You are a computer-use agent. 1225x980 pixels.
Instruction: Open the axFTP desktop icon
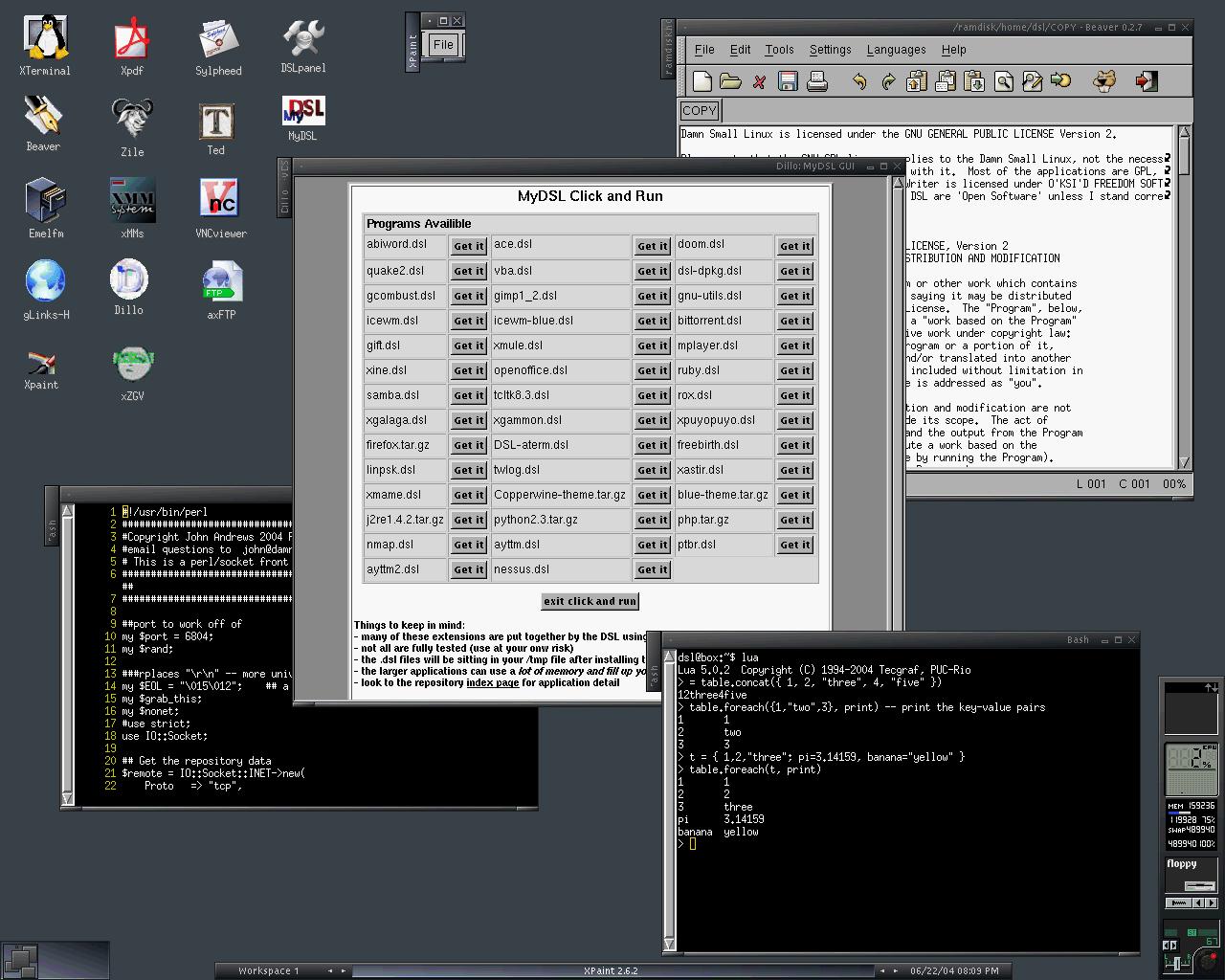click(221, 289)
